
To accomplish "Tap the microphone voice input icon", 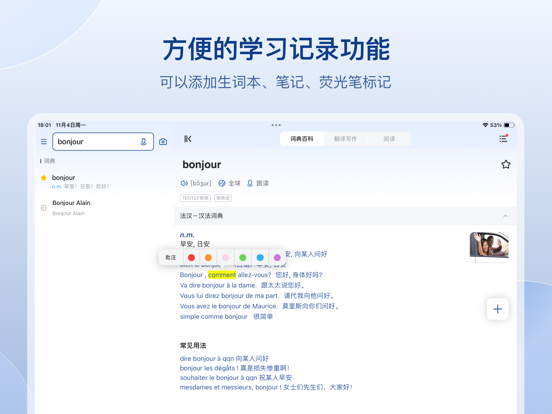I will tap(143, 142).
